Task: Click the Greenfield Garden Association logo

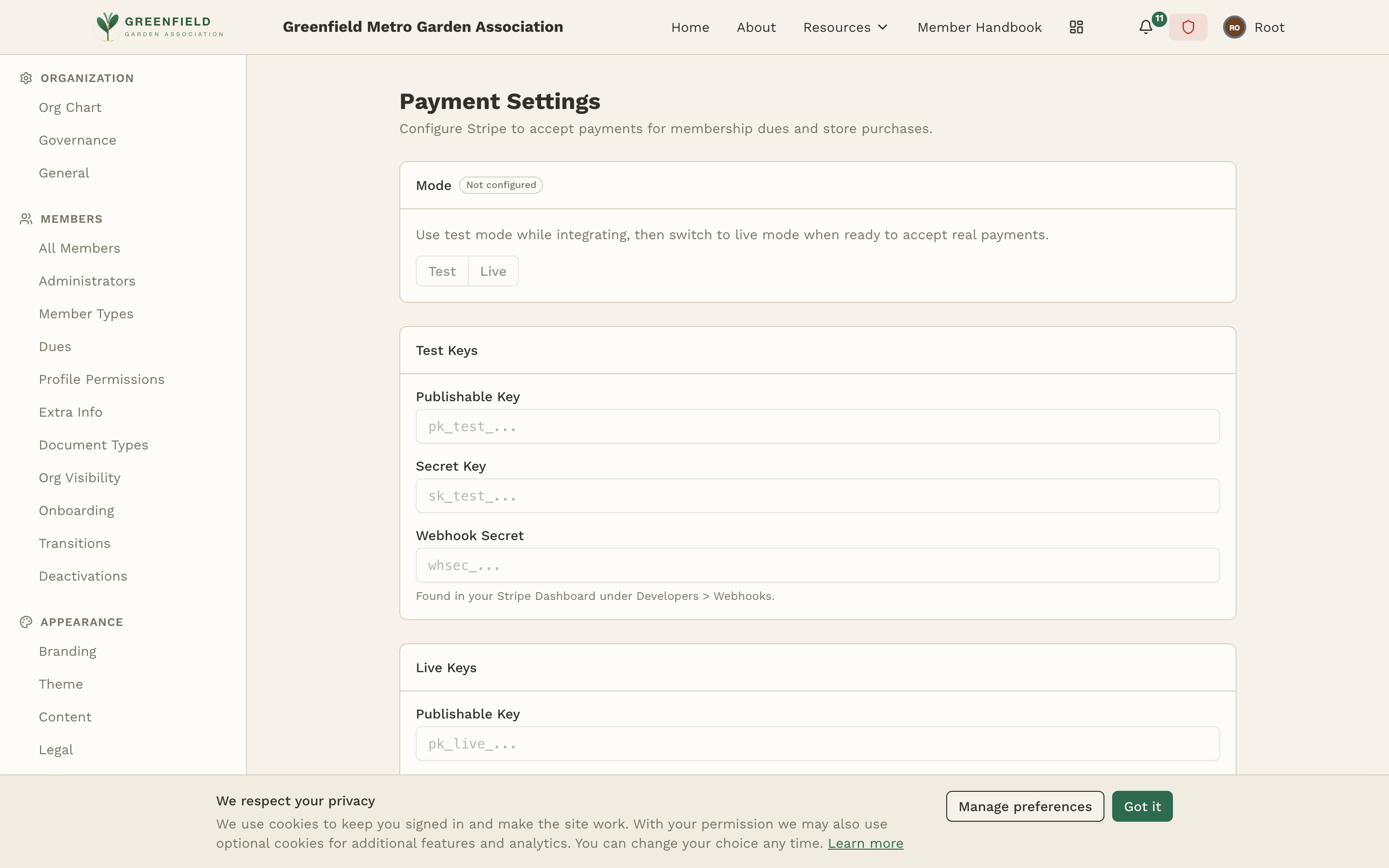Action: tap(159, 27)
